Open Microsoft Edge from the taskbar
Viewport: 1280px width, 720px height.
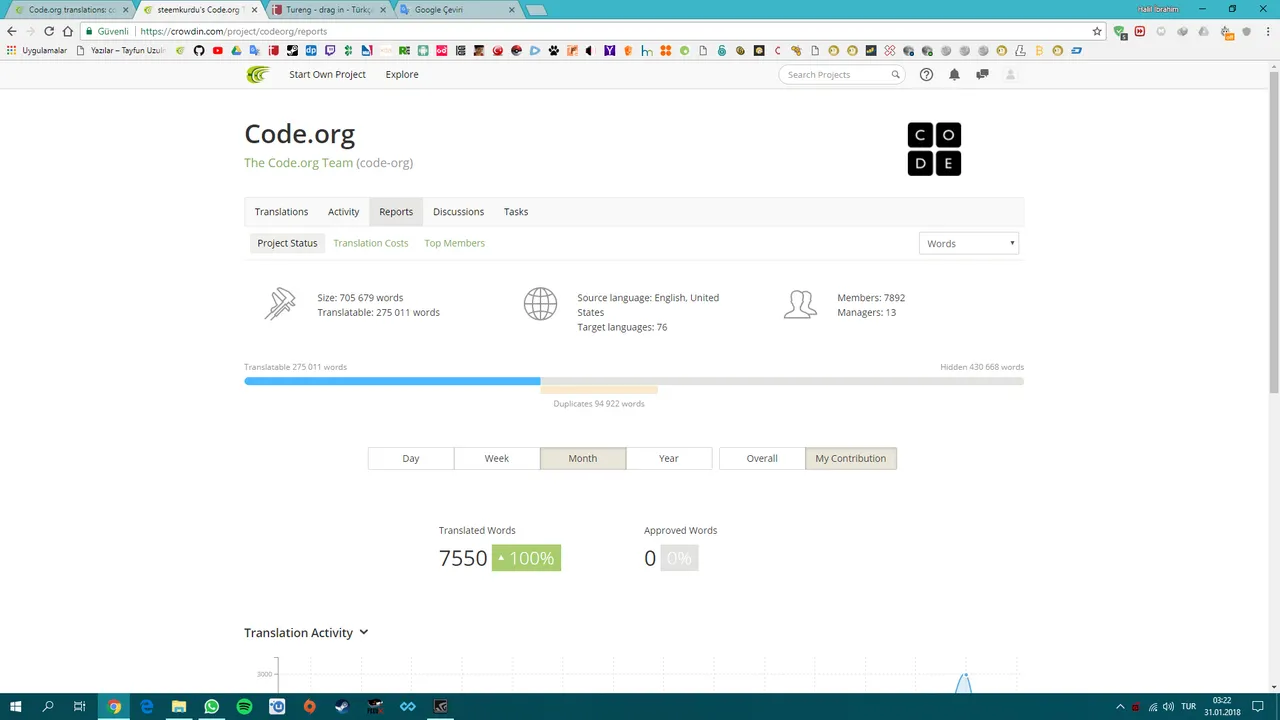[x=147, y=706]
